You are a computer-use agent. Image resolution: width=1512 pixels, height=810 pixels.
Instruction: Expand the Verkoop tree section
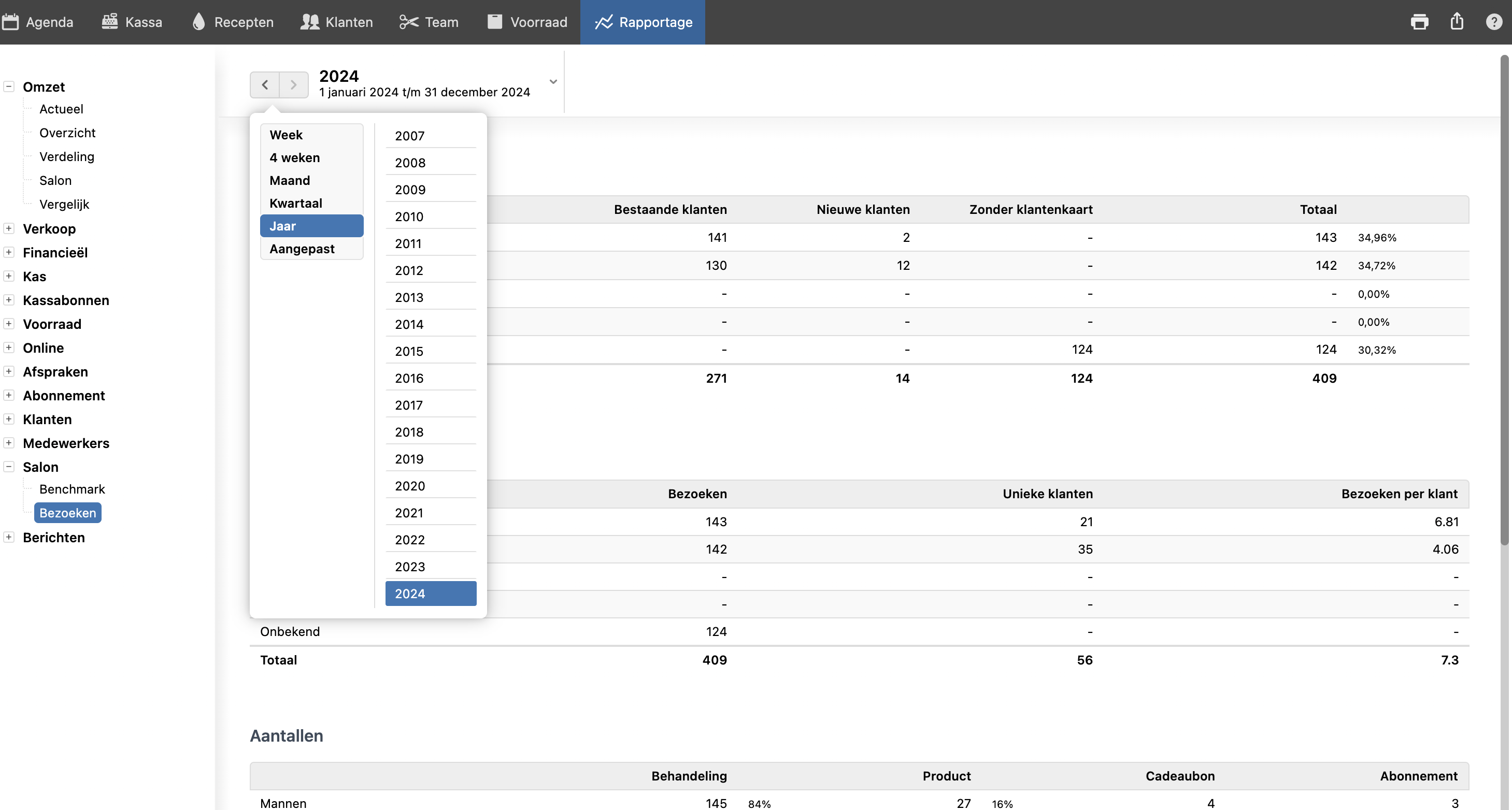tap(9, 229)
